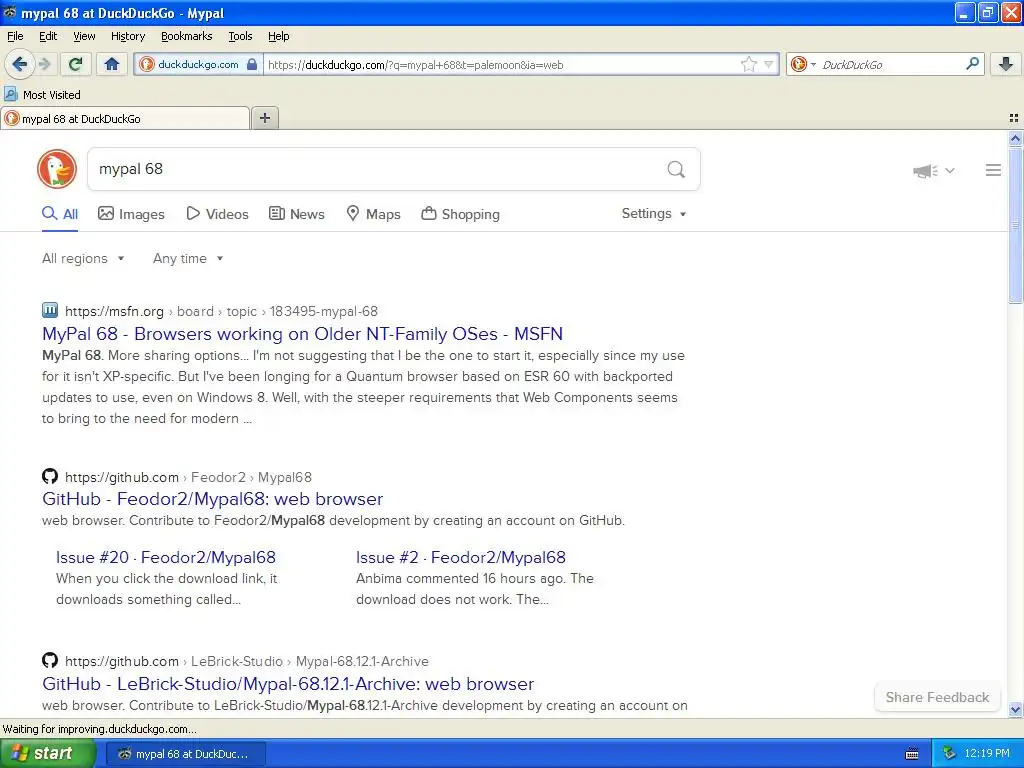Screen dimensions: 1024x768
Task: Open the Tools menu
Action: [240, 36]
